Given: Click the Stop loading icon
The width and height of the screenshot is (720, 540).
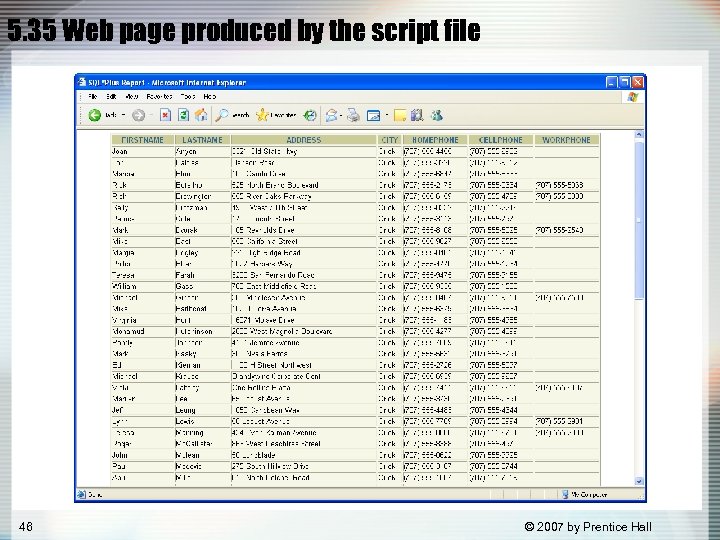Looking at the screenshot, I should pos(165,115).
